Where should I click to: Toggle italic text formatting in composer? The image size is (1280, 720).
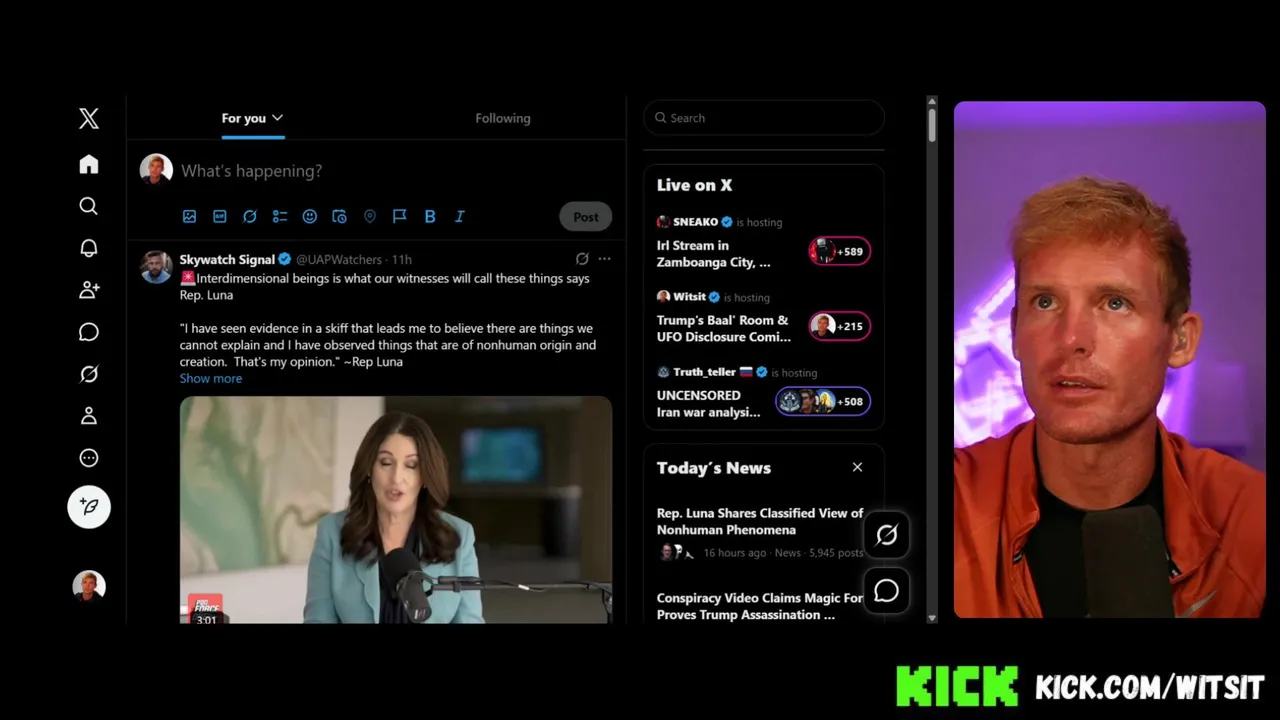tap(460, 216)
